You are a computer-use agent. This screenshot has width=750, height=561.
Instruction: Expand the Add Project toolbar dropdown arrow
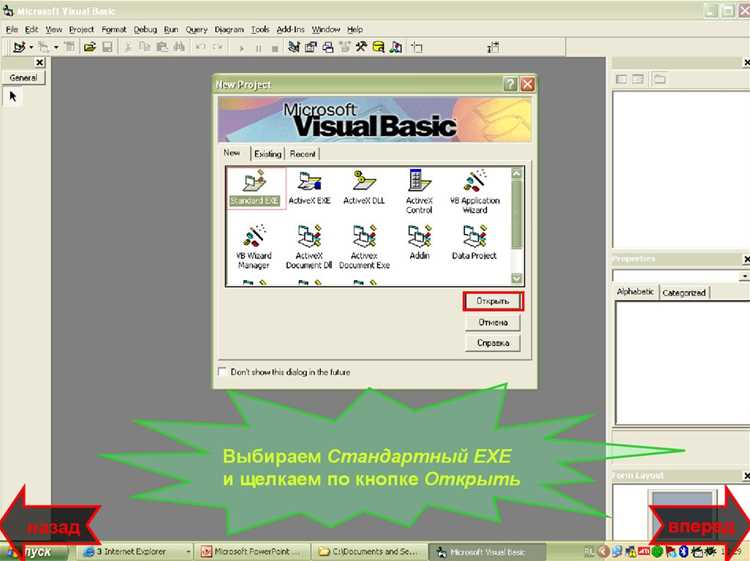(x=31, y=47)
